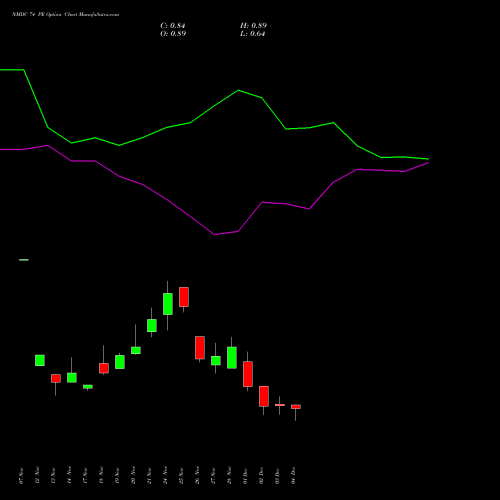The height and width of the screenshot is (500, 500).
Task: Click the 26 Nov date label
Action: pyautogui.click(x=198, y=476)
